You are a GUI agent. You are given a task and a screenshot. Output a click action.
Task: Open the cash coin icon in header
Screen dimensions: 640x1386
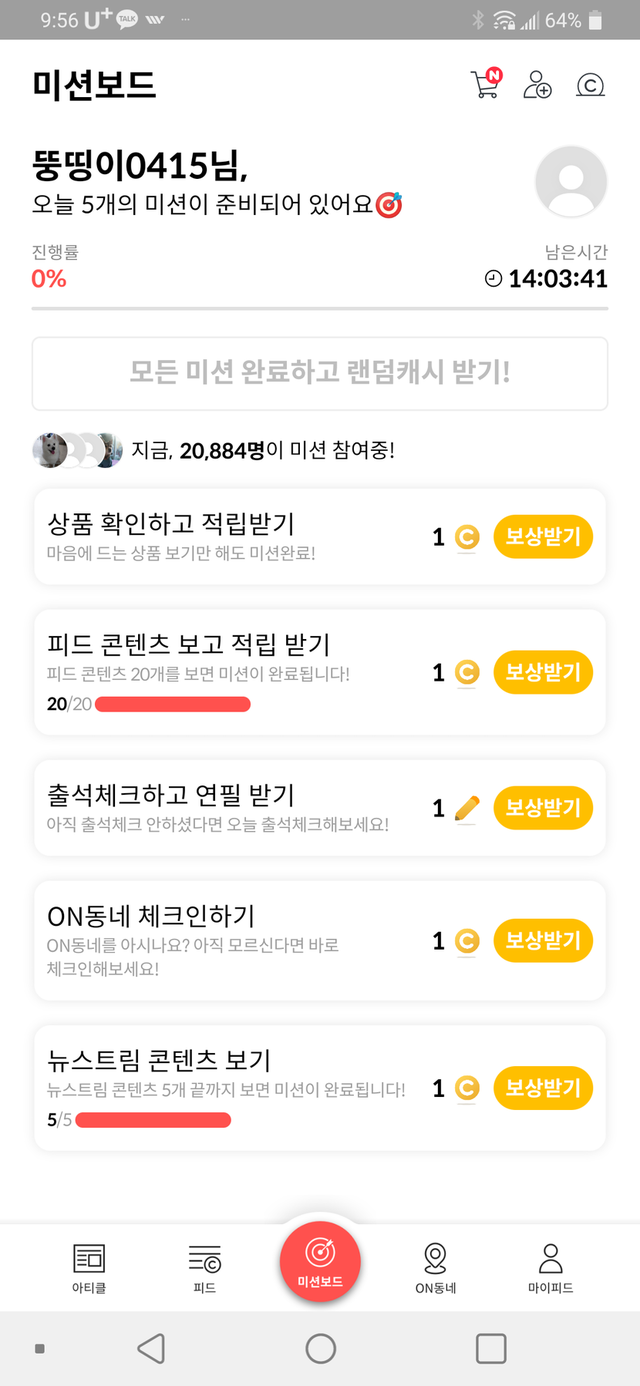(591, 86)
